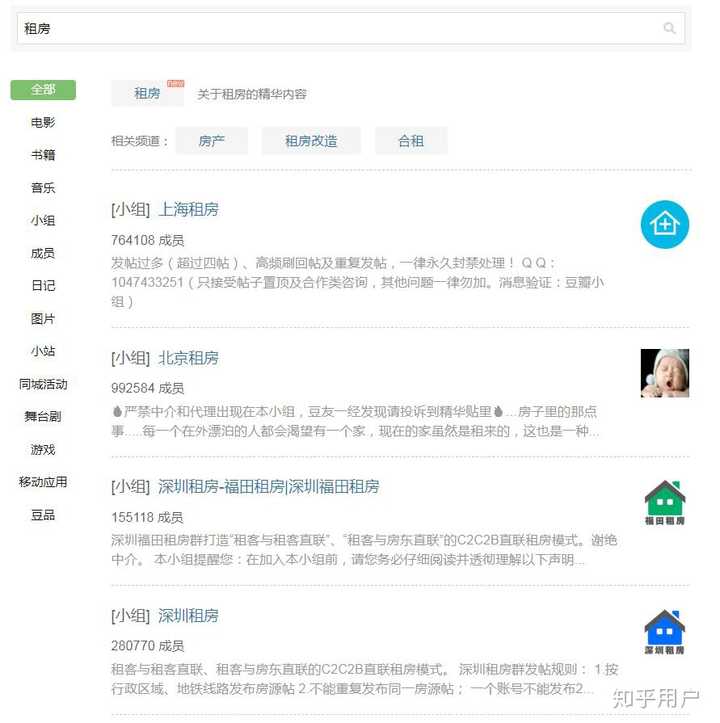Open 深圳租房-福田租房 group link
Viewport: 720px width, 723px height.
(x=269, y=487)
